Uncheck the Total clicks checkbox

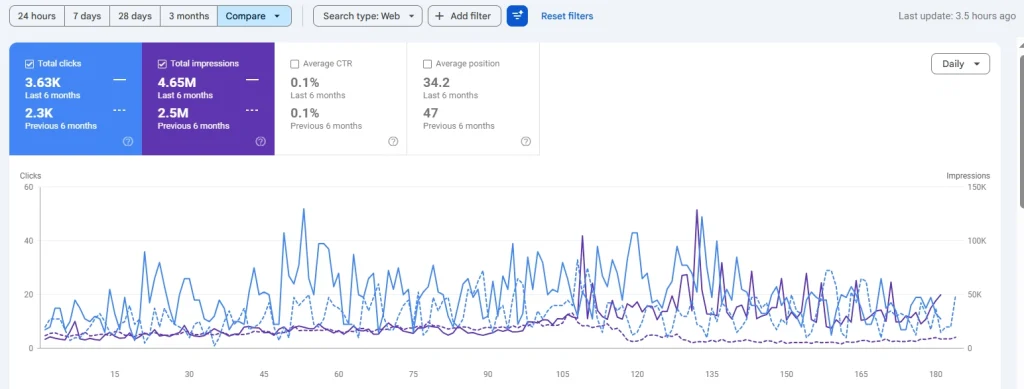[x=29, y=64]
